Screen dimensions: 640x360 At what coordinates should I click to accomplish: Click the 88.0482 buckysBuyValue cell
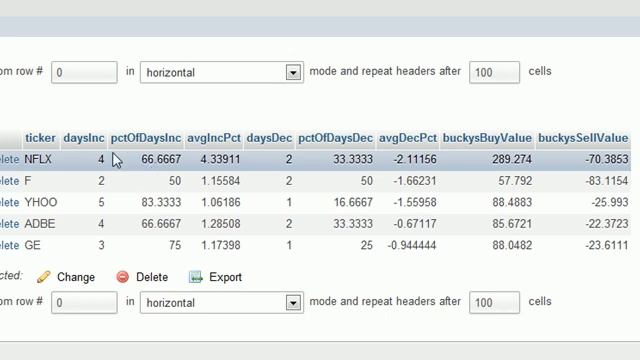click(512, 245)
